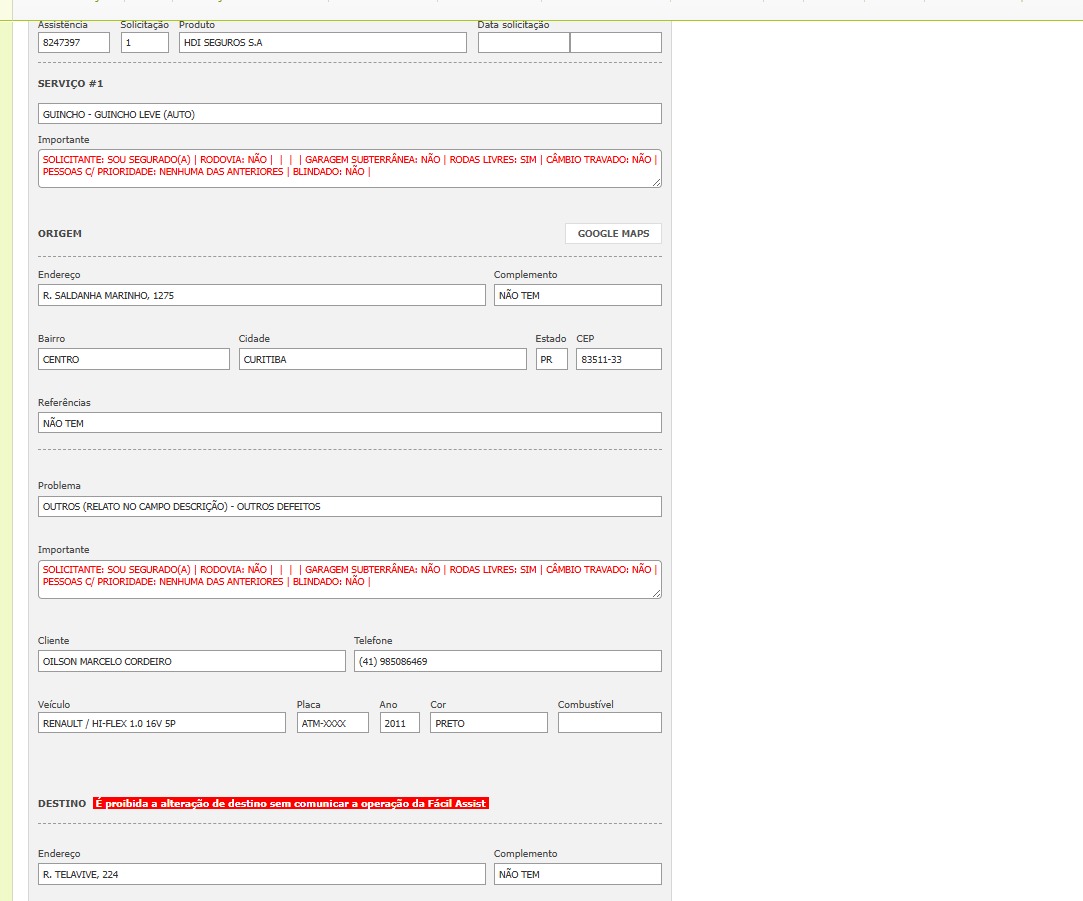
Task: Click the Ano field showing 2011
Action: pos(399,723)
